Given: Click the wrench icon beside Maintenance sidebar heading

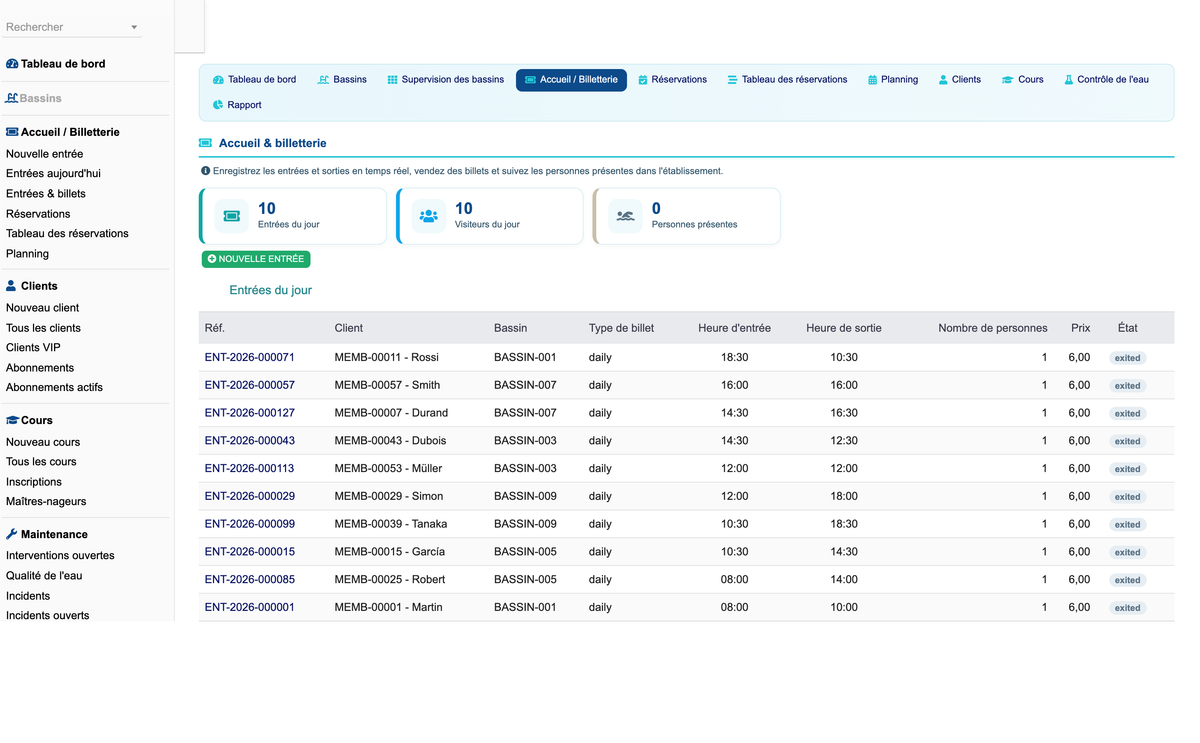Looking at the screenshot, I should (12, 534).
